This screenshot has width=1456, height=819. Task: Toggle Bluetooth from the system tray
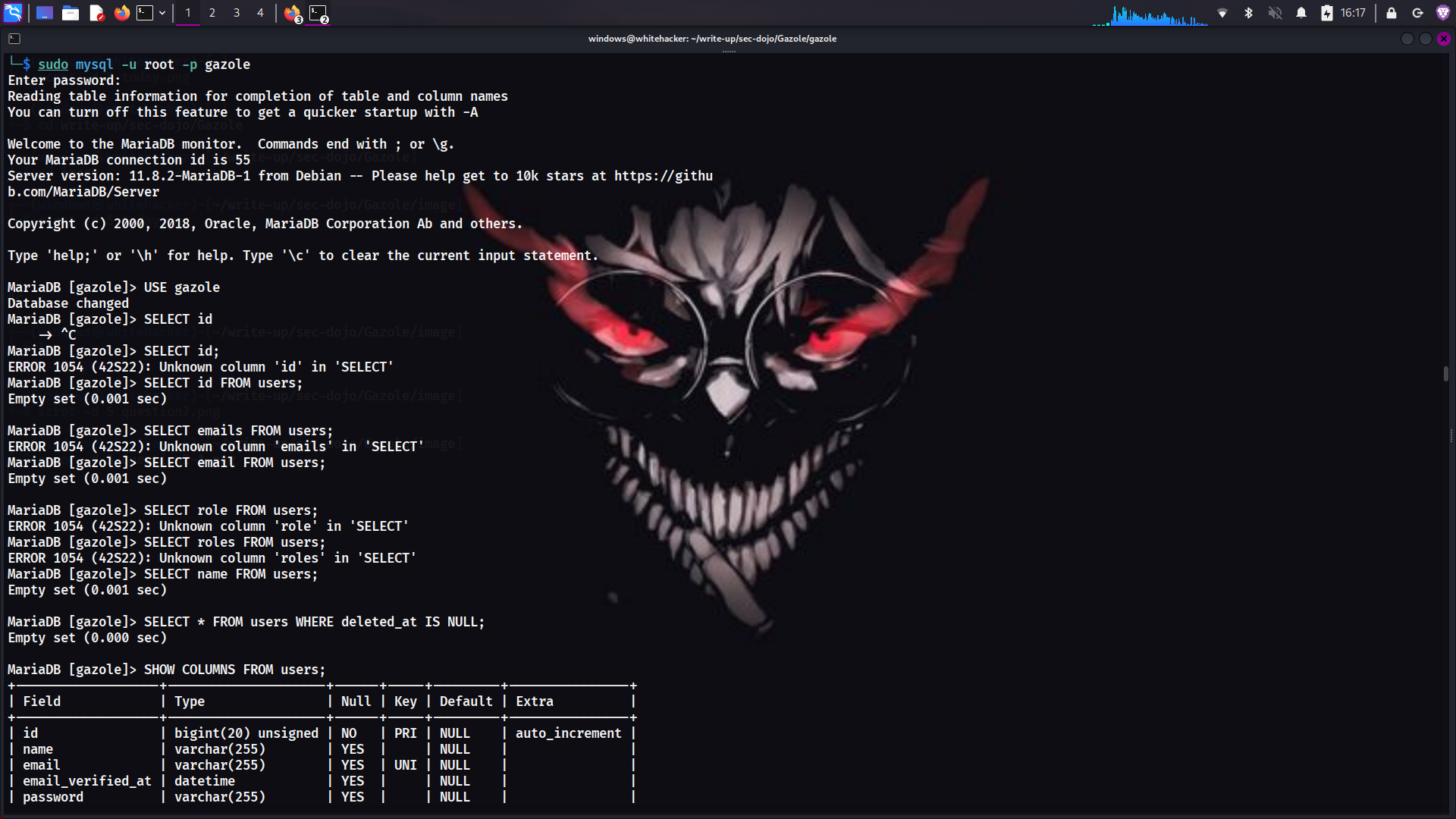tap(1249, 13)
